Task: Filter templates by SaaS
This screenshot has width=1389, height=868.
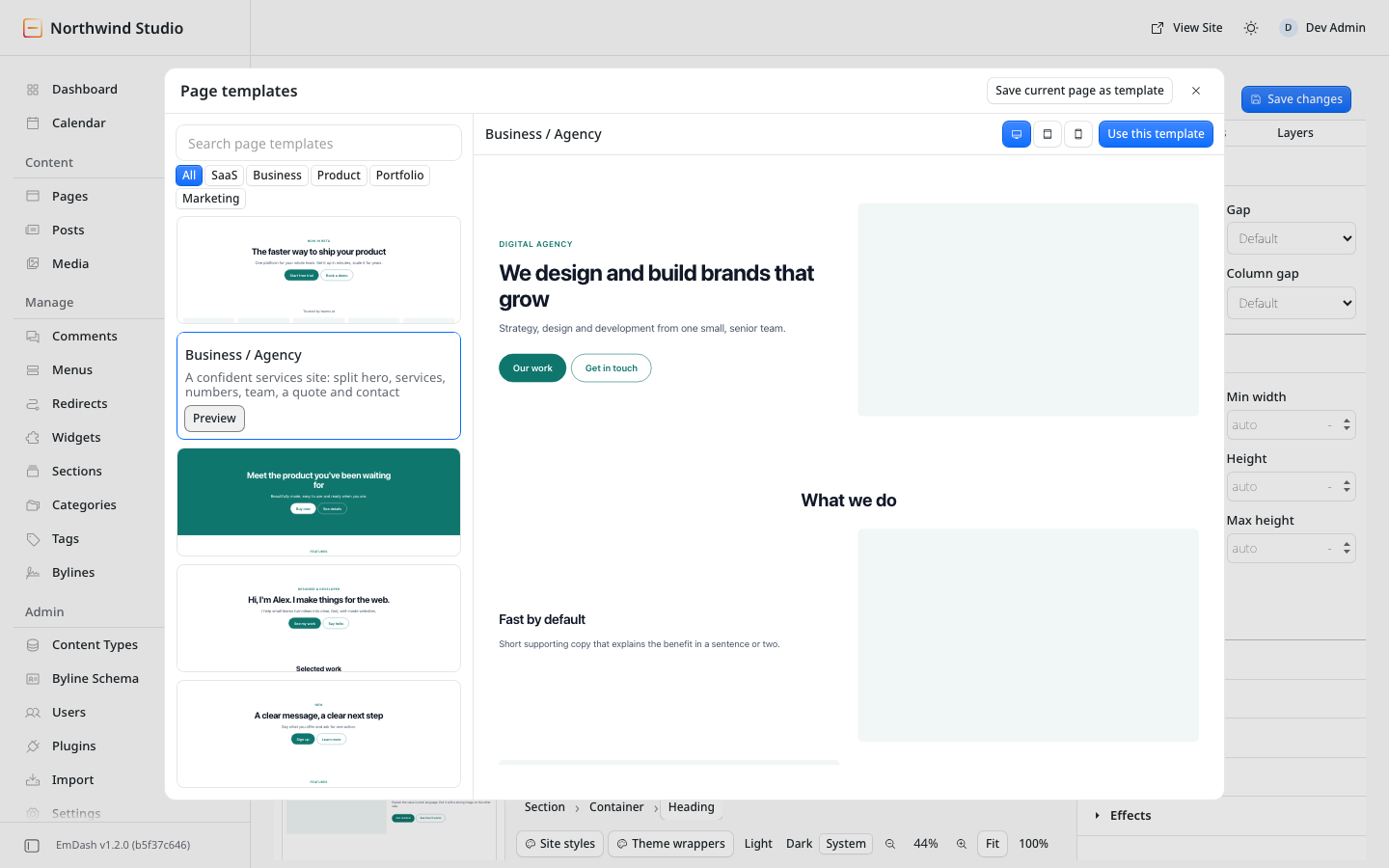Action: (225, 176)
